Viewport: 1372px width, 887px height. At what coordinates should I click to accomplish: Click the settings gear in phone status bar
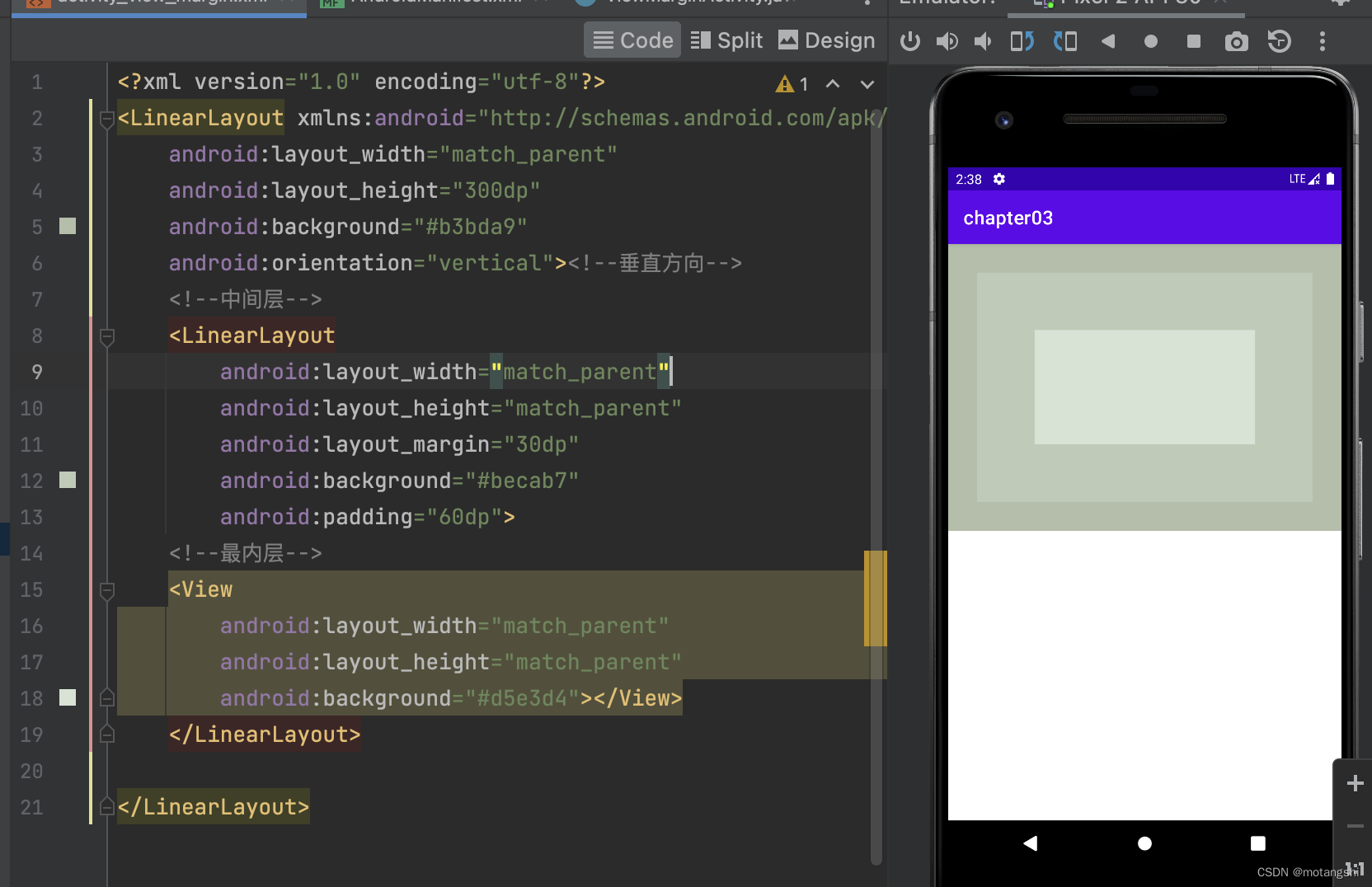pyautogui.click(x=999, y=179)
